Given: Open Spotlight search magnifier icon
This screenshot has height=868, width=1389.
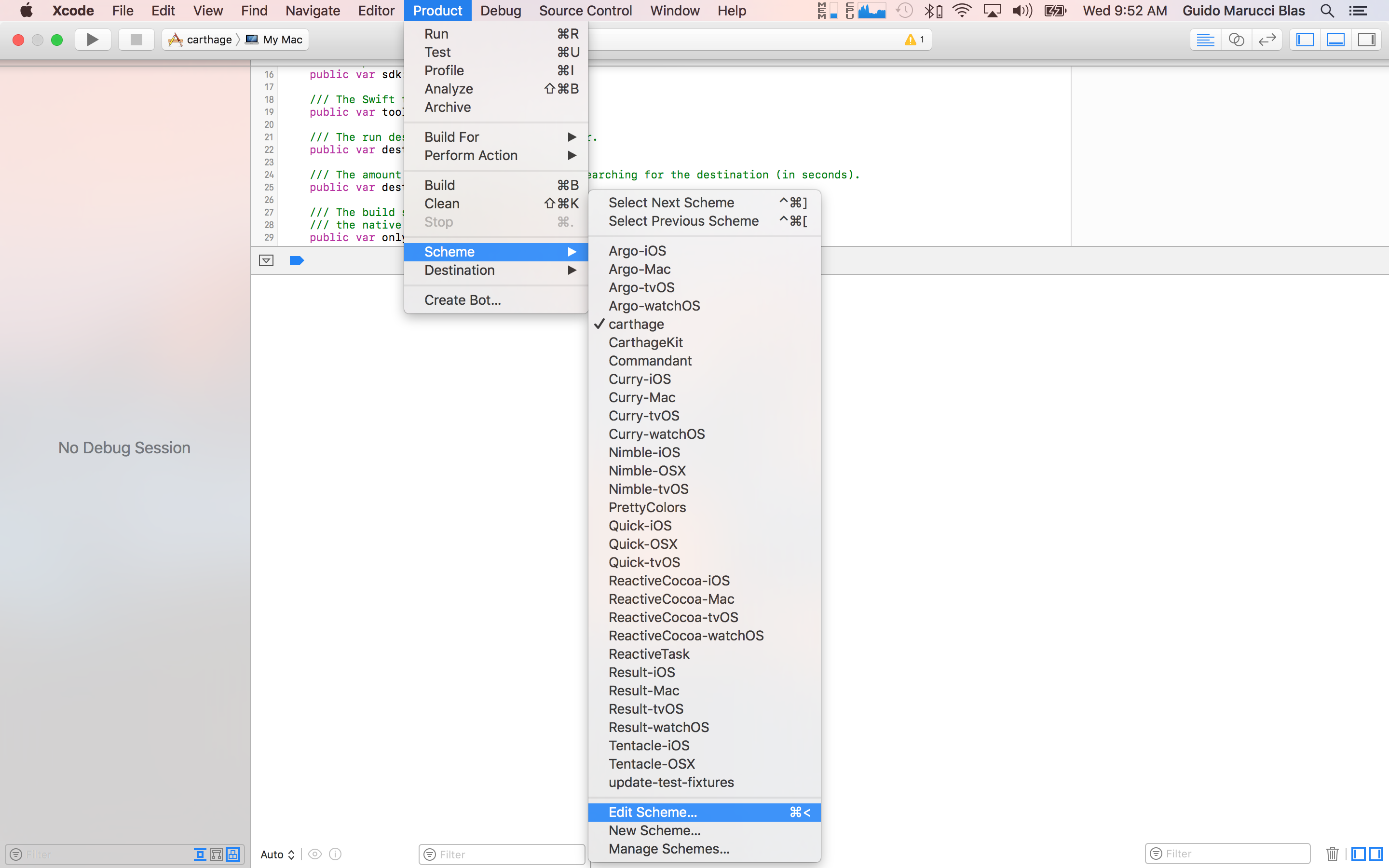Looking at the screenshot, I should [x=1327, y=10].
